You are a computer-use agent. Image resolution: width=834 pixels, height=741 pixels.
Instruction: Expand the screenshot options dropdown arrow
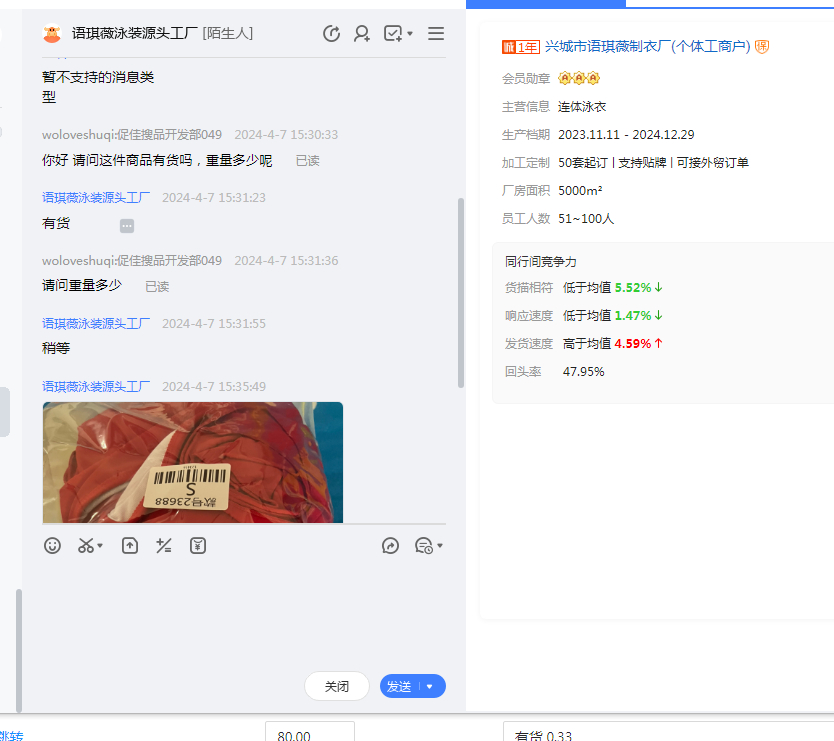pyautogui.click(x=101, y=546)
